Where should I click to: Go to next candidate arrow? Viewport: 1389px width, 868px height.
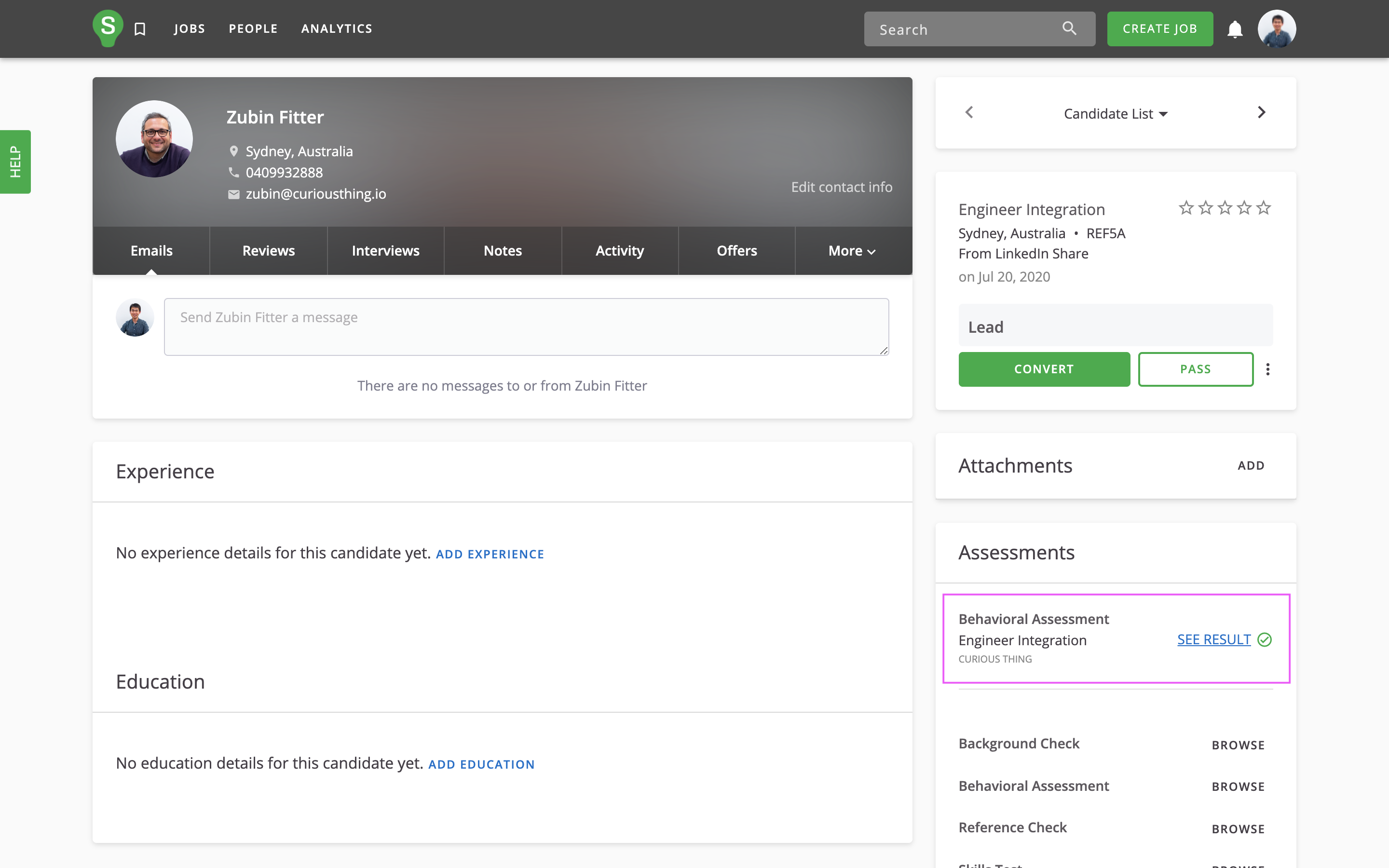(x=1261, y=112)
